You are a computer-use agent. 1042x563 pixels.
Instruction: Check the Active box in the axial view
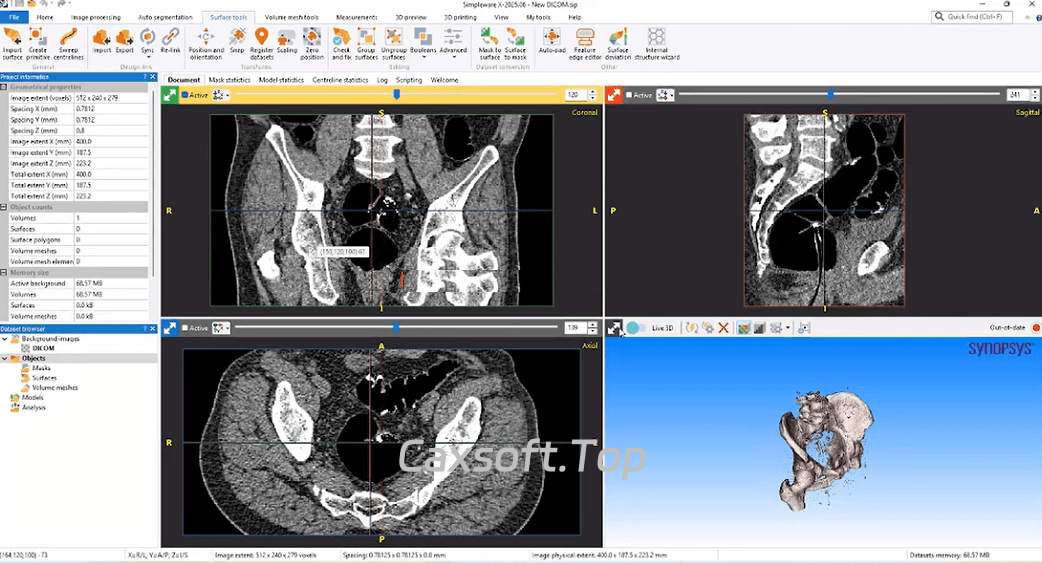pyautogui.click(x=186, y=328)
